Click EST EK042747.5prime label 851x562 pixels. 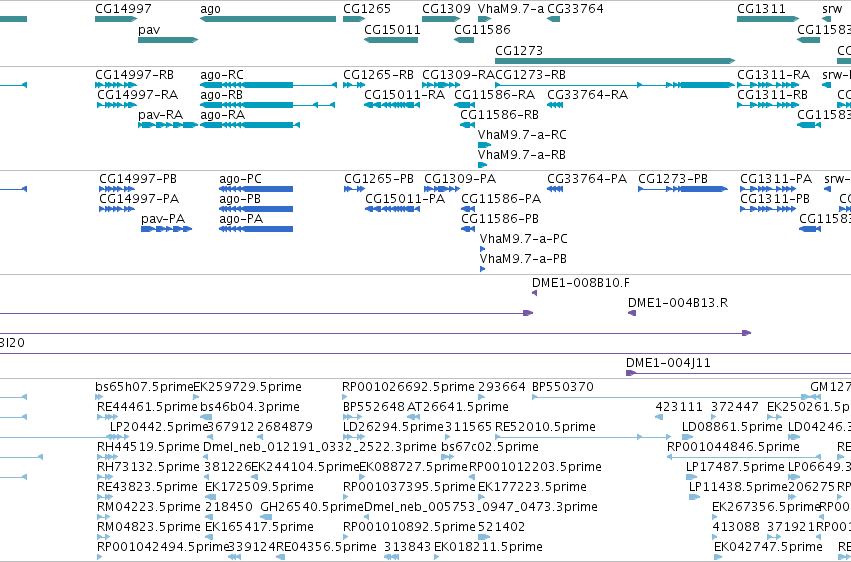769,547
